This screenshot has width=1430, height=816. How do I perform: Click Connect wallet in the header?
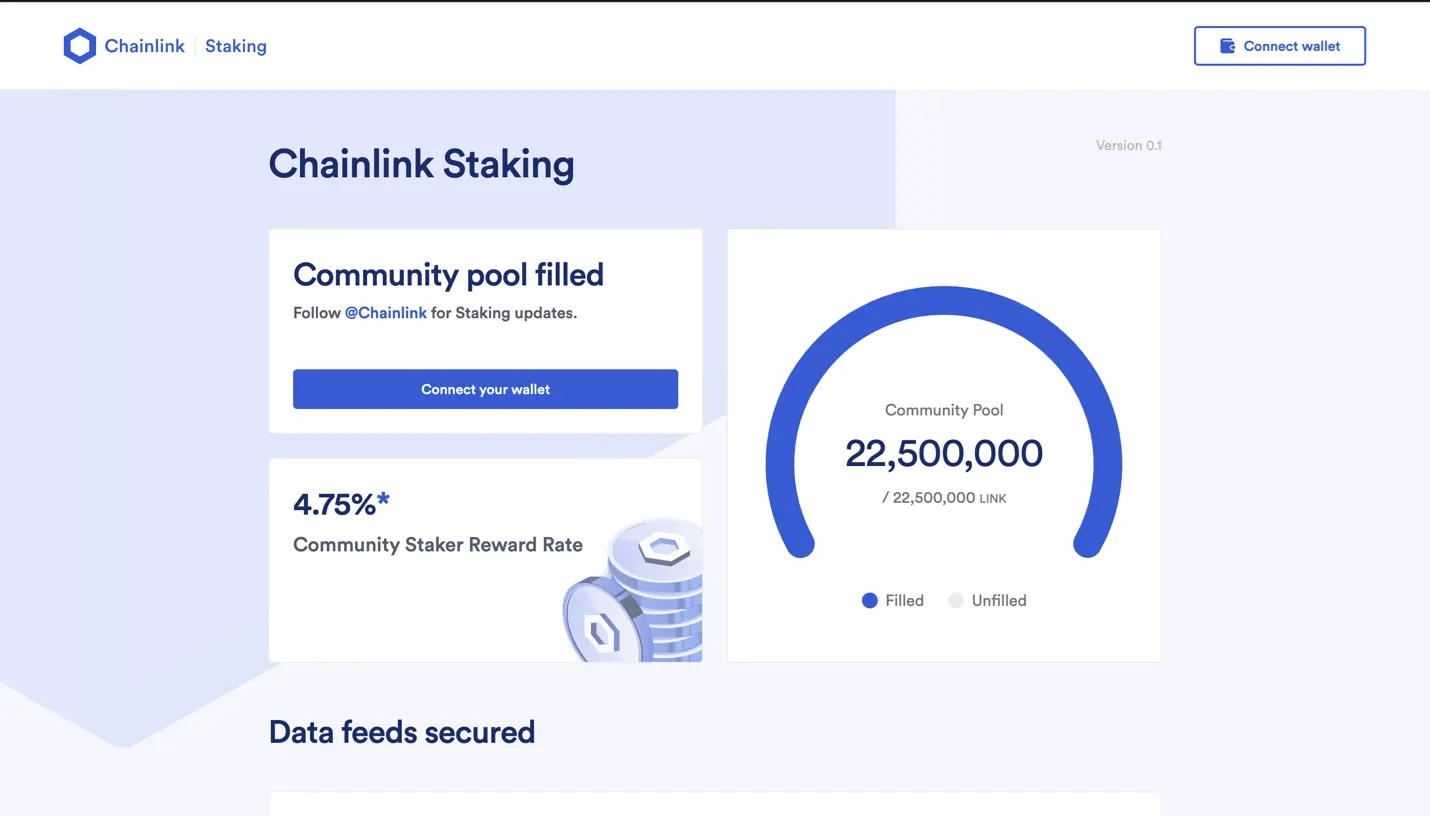click(1279, 46)
